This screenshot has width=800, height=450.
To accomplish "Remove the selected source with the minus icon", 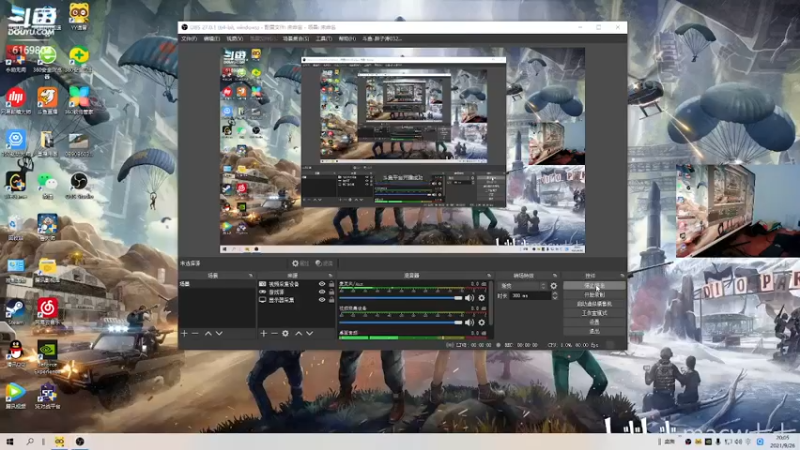I will [x=274, y=333].
